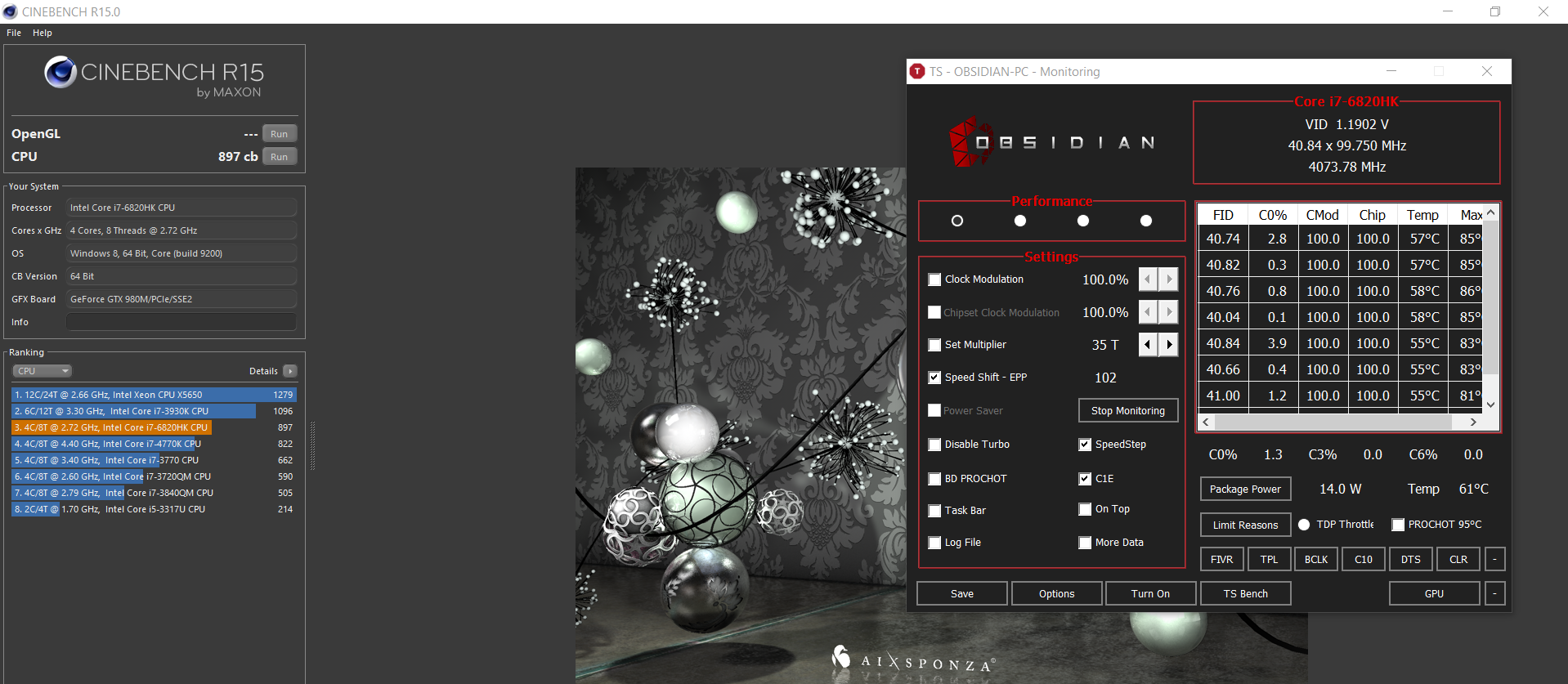Enable the Task Bar checkbox
This screenshot has width=1568, height=684.
[934, 511]
